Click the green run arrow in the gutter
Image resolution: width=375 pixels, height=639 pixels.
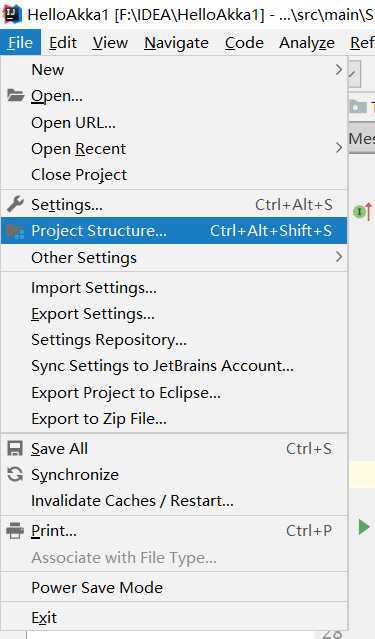click(364, 527)
